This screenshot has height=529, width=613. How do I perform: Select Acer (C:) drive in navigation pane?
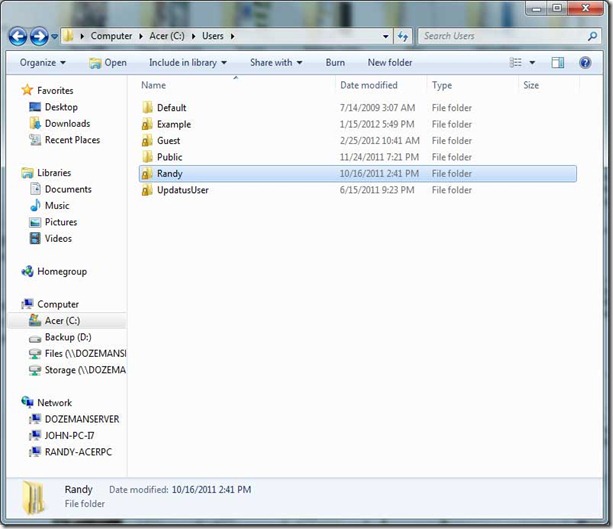pos(62,321)
